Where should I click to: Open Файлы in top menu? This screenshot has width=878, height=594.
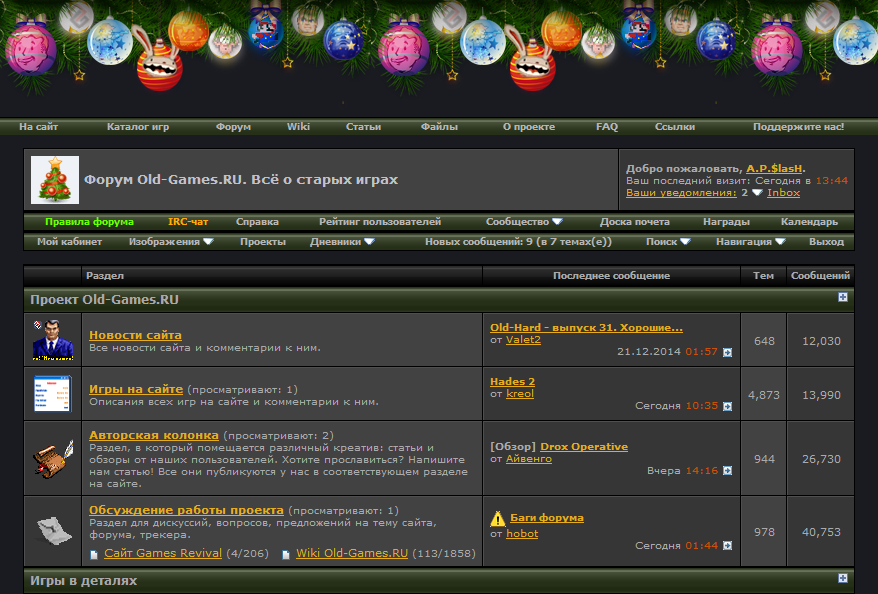(x=440, y=127)
